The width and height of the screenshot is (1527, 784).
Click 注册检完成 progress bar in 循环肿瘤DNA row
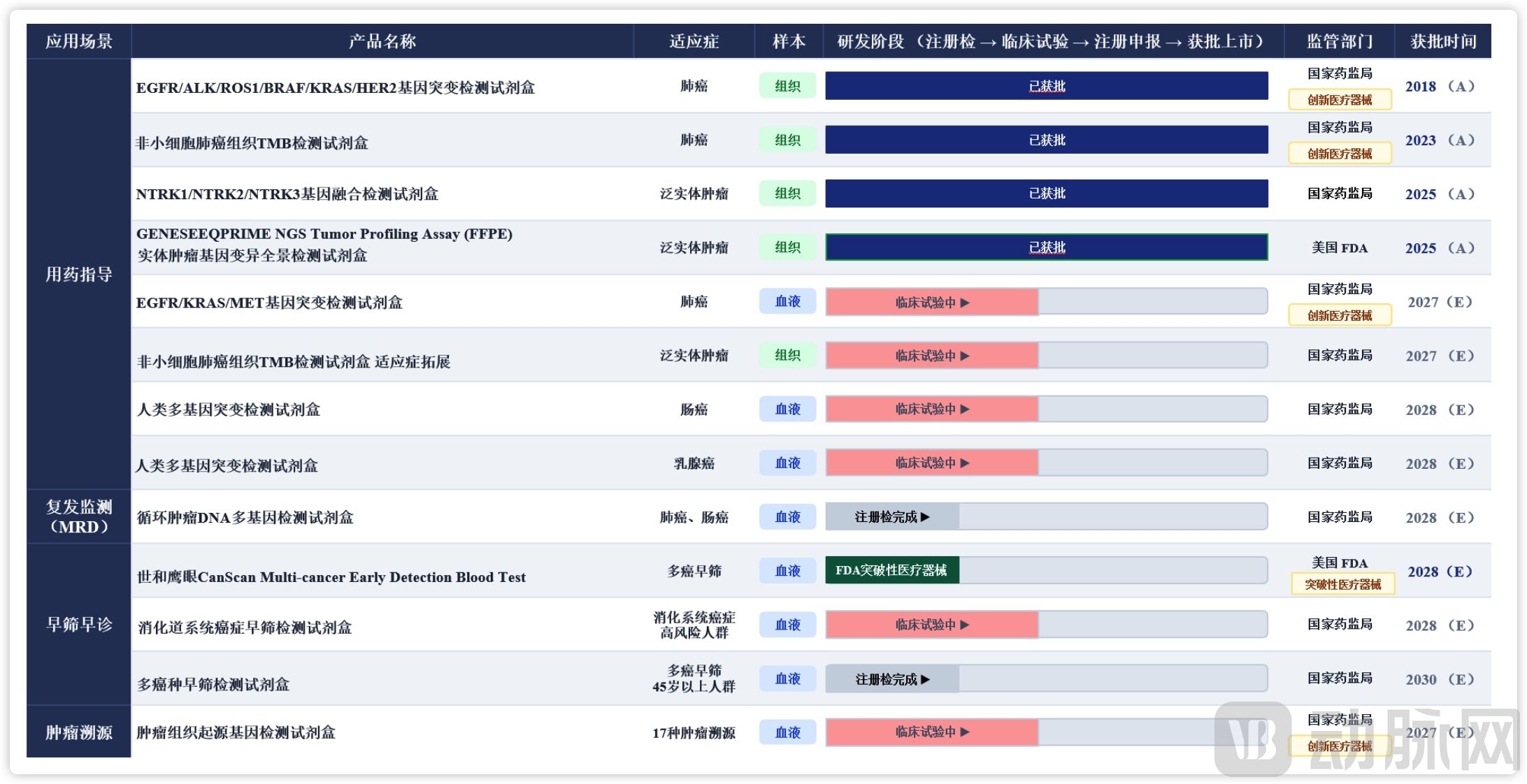pyautogui.click(x=892, y=517)
